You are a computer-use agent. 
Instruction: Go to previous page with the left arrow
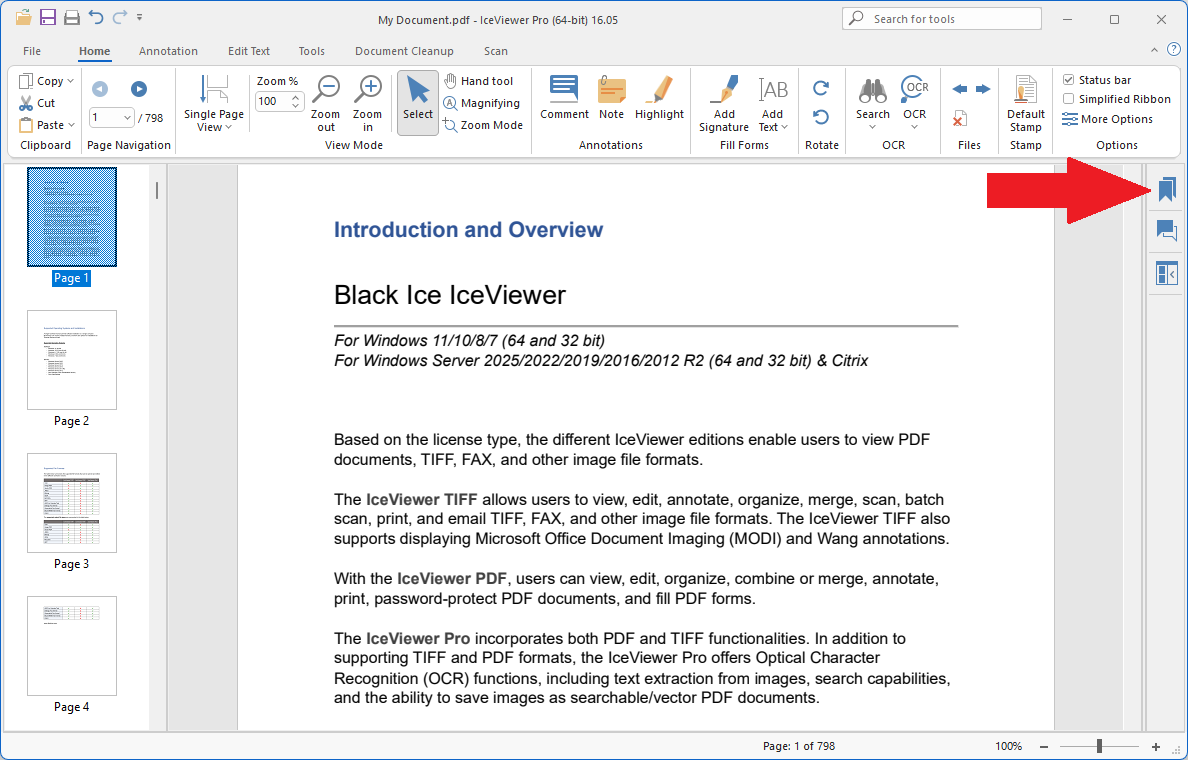tap(99, 89)
